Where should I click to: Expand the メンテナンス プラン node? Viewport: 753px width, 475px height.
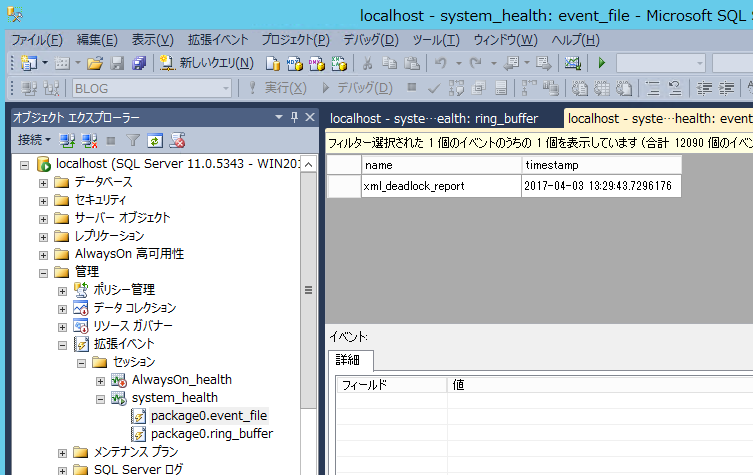[62, 453]
